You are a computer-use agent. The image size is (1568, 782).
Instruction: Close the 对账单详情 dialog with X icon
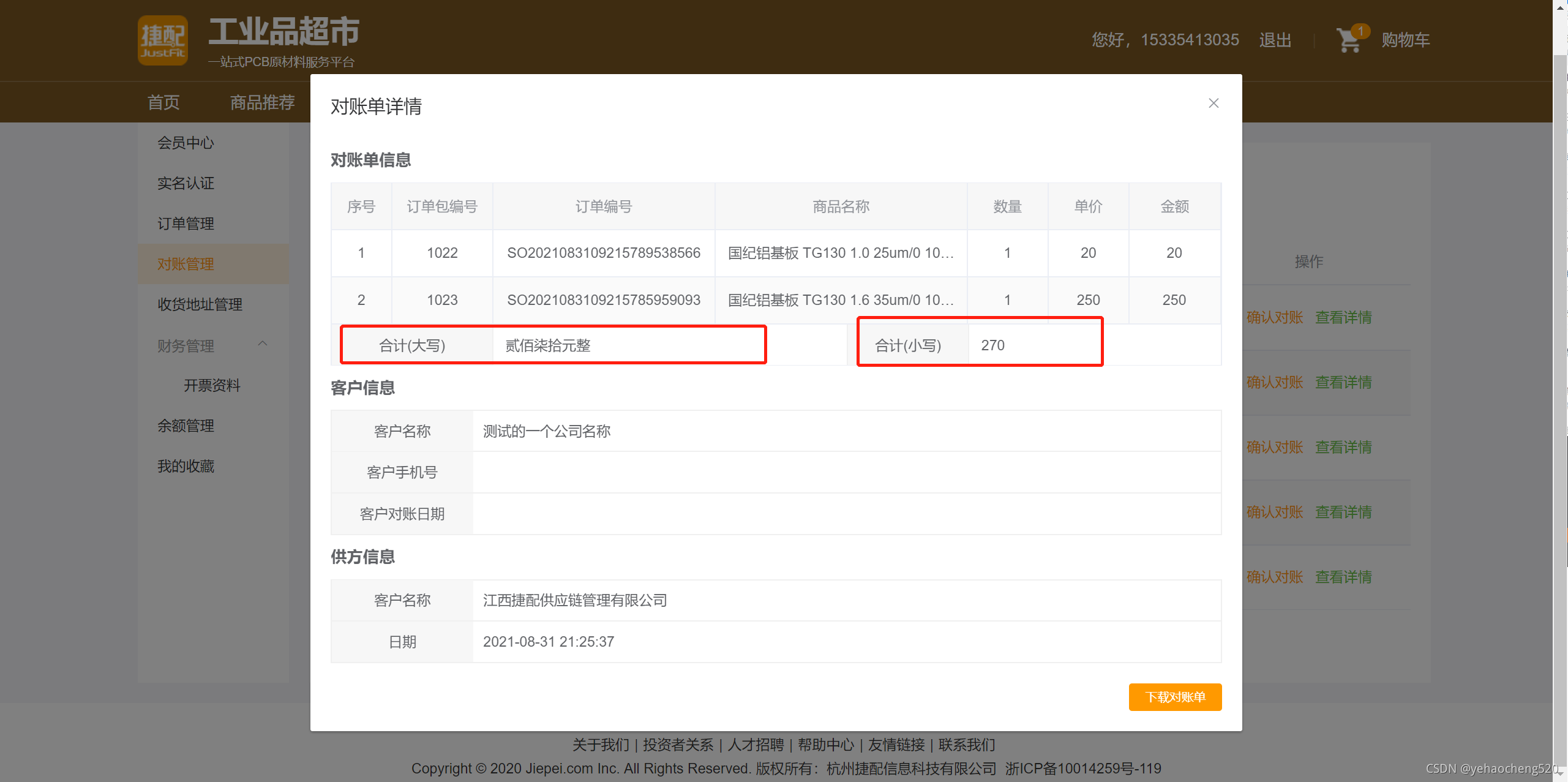point(1213,103)
